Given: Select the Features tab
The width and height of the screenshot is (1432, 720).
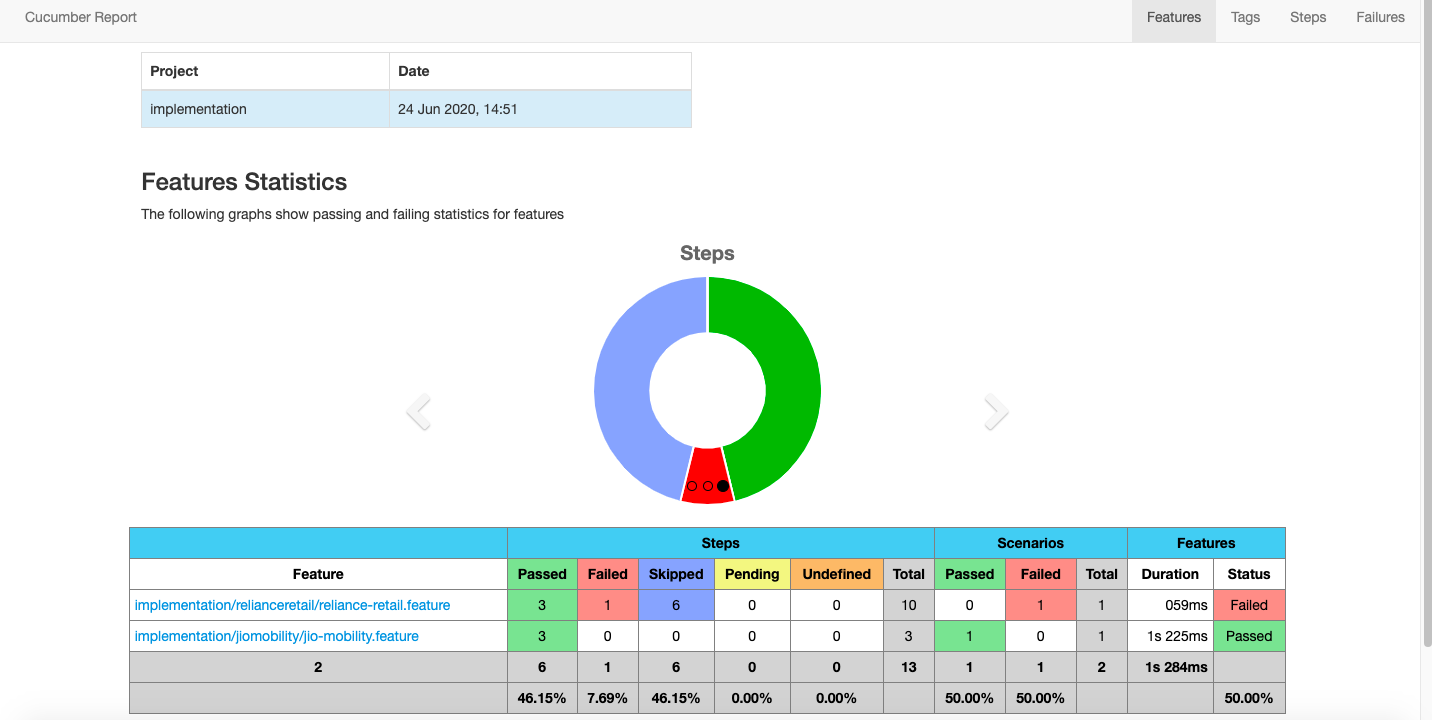Looking at the screenshot, I should [x=1173, y=17].
